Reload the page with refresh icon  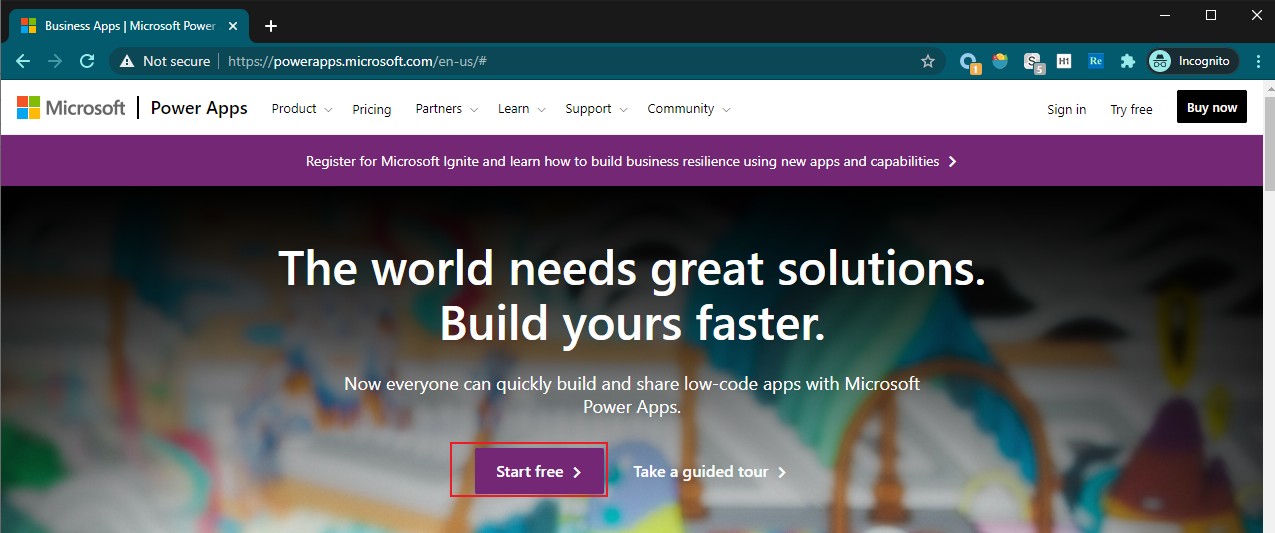point(87,61)
